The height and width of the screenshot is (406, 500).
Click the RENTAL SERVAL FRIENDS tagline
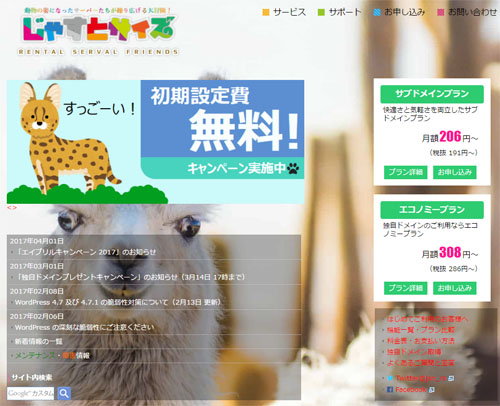coord(98,52)
